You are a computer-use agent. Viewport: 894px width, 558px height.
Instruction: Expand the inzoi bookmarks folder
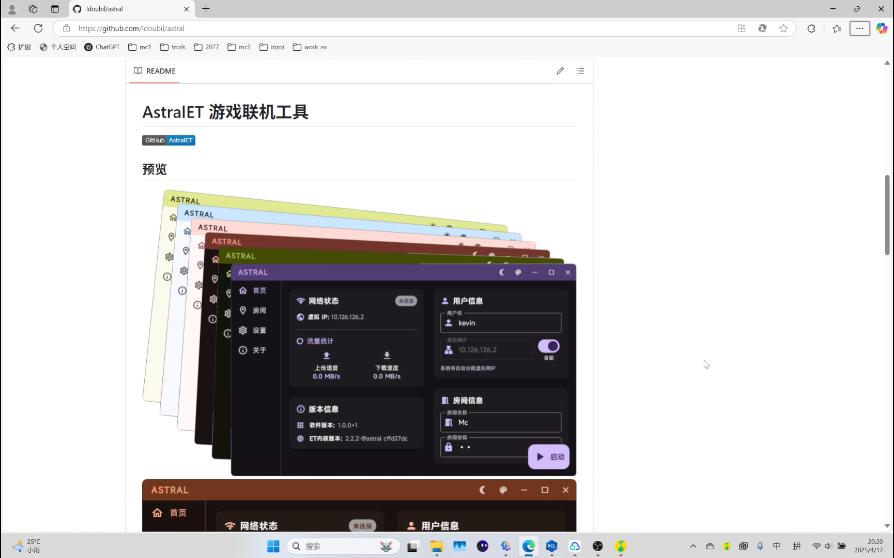click(x=272, y=47)
